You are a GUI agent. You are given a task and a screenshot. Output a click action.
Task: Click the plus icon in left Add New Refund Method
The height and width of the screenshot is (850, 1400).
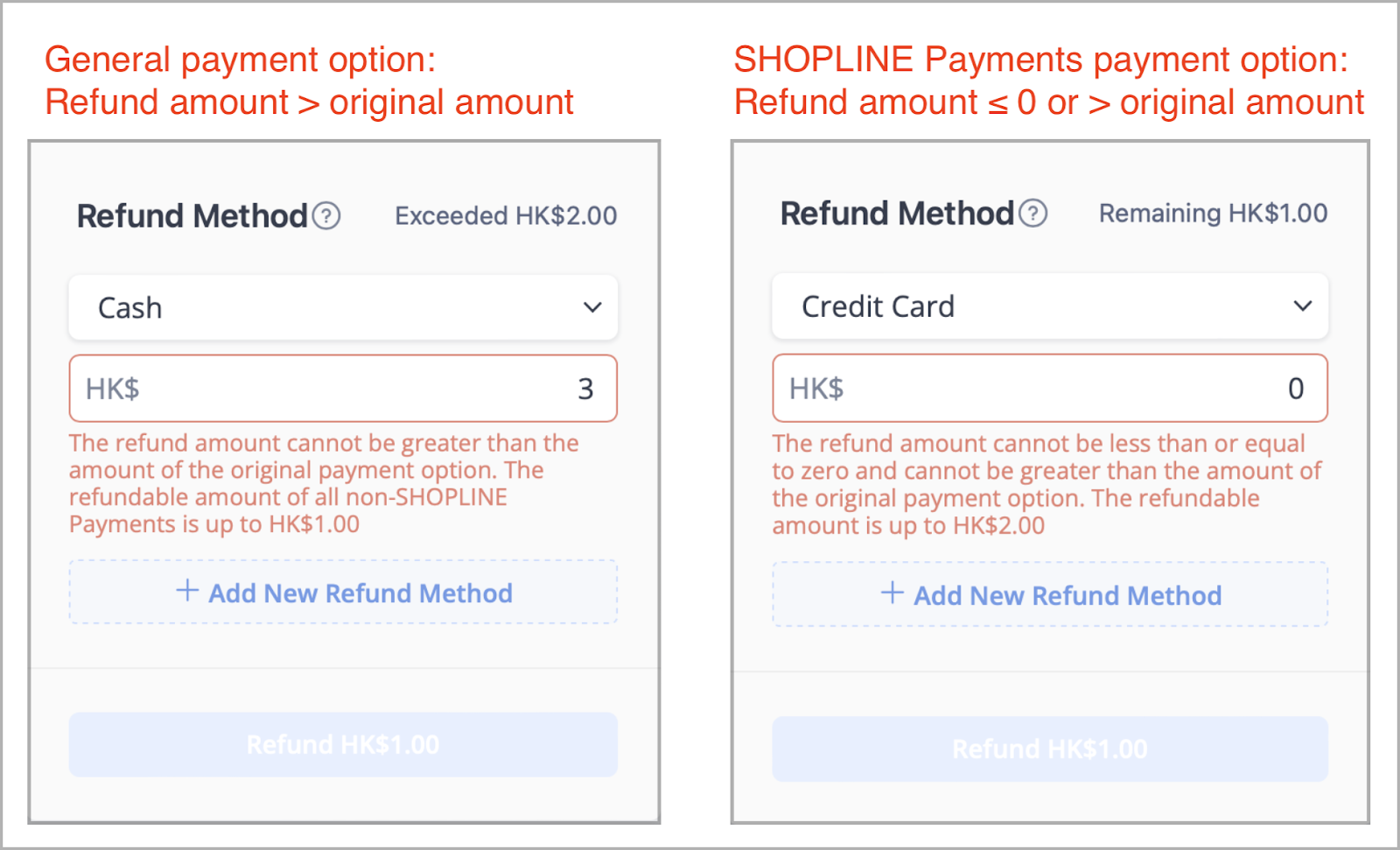point(187,590)
